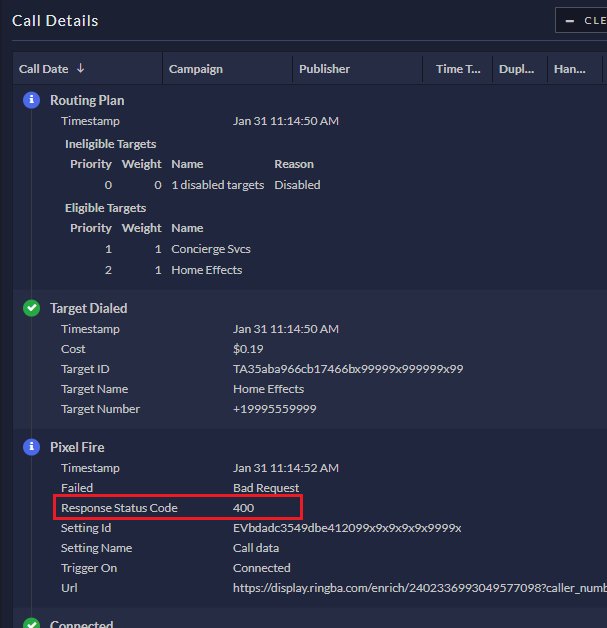Click the Target Dialed green check icon
This screenshot has height=628, width=607.
tap(32, 308)
